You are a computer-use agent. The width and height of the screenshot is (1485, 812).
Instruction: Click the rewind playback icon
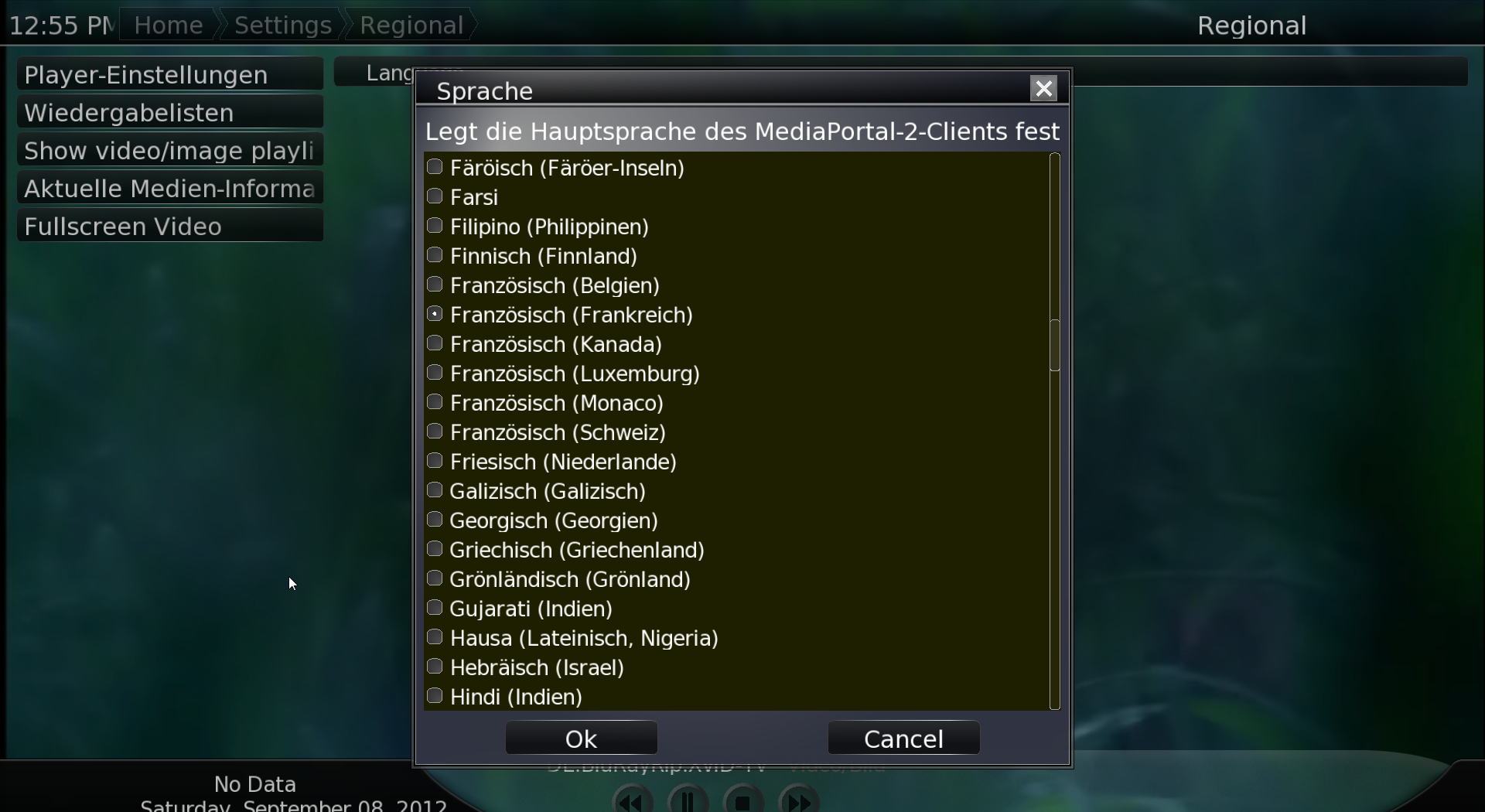click(633, 800)
